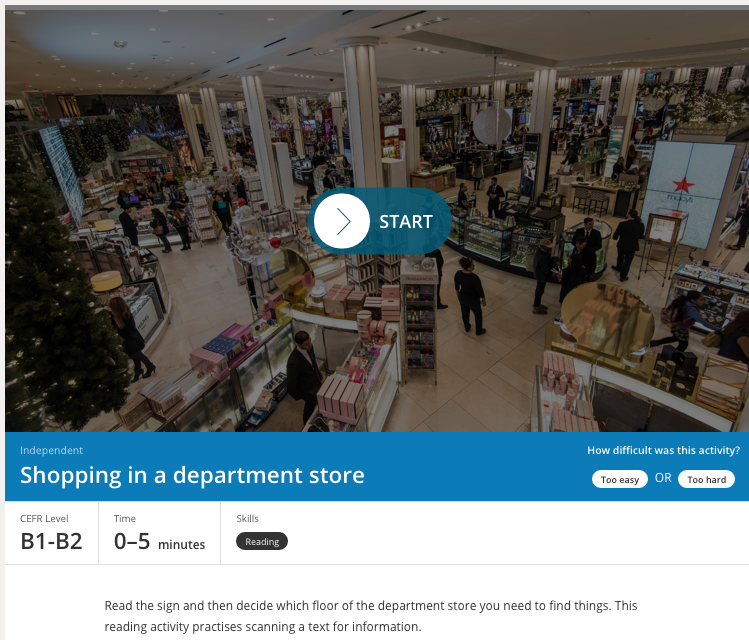
Task: Click the word 'minutes' beside the time
Action: click(182, 544)
